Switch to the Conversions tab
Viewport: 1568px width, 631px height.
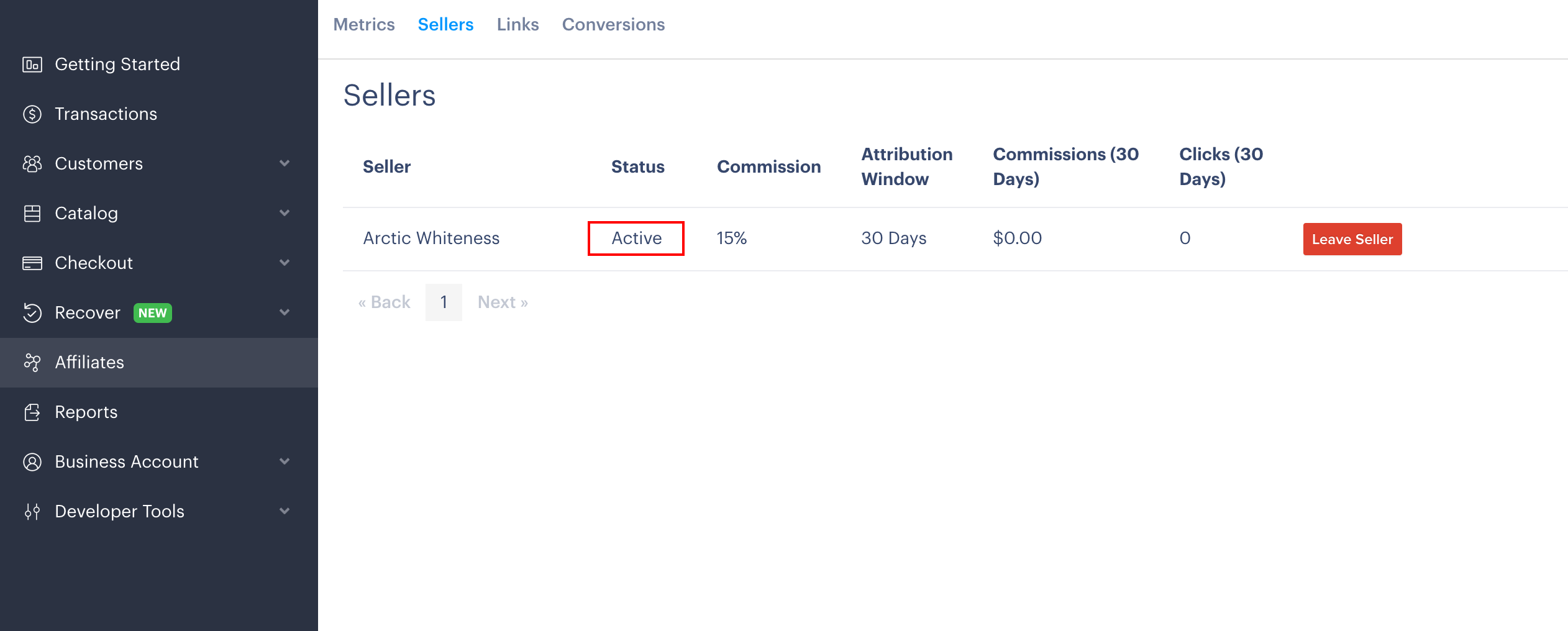(613, 24)
